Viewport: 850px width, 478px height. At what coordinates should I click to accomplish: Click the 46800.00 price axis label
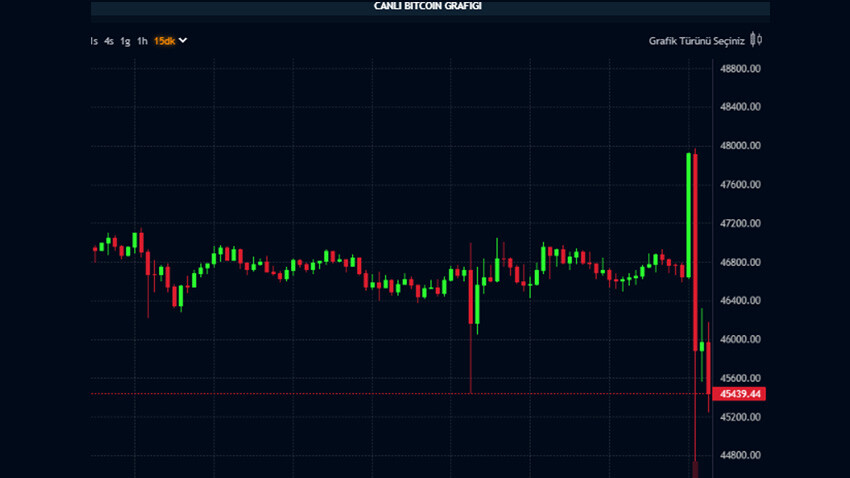coord(741,263)
